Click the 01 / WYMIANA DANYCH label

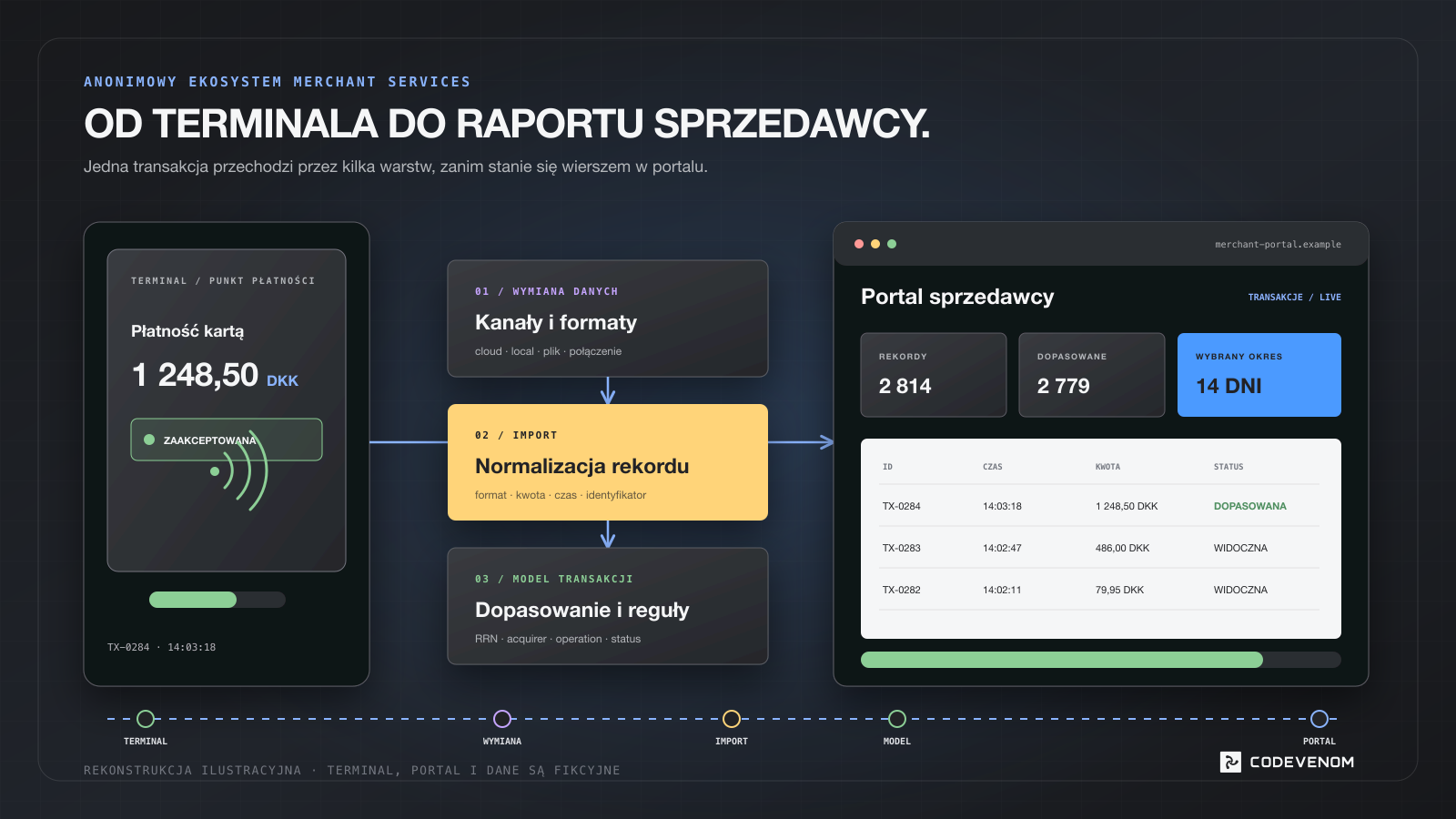[546, 291]
